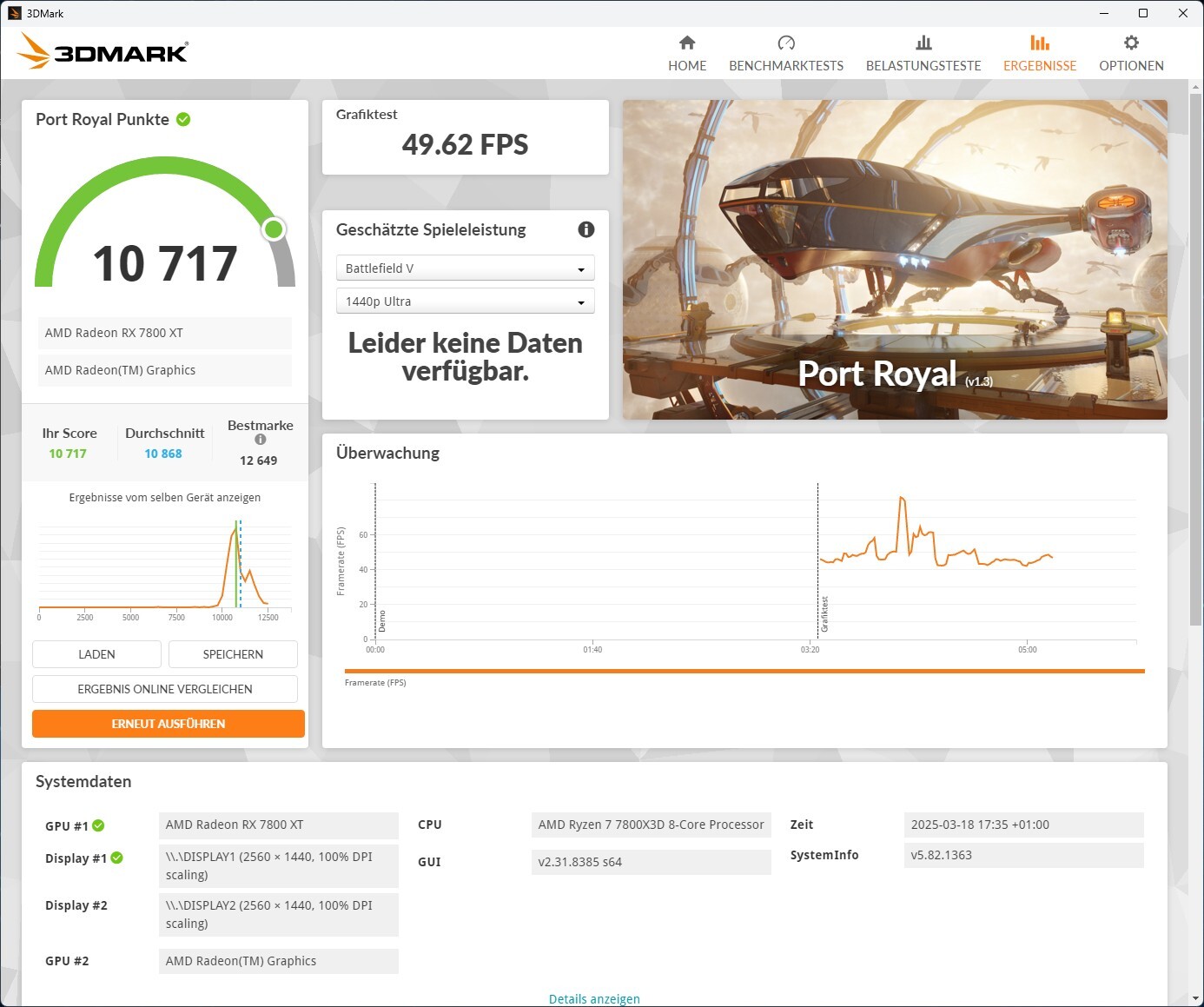
Task: Click the 49.62 FPS Grafiktest value
Action: click(465, 144)
